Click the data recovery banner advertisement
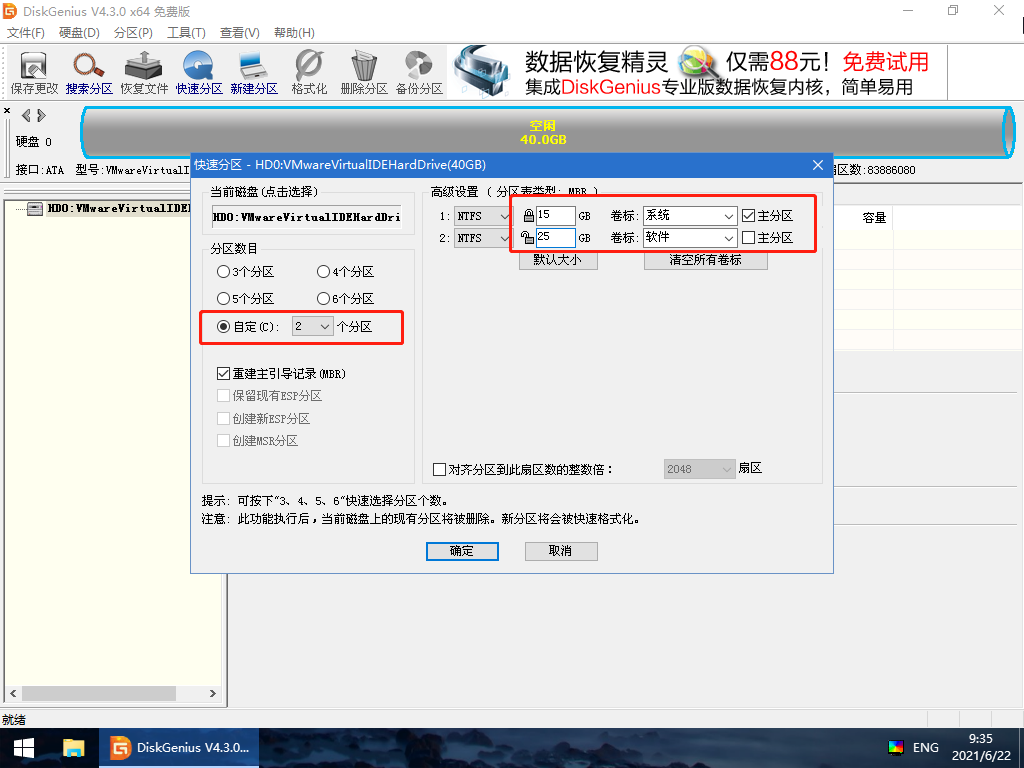 tap(697, 72)
